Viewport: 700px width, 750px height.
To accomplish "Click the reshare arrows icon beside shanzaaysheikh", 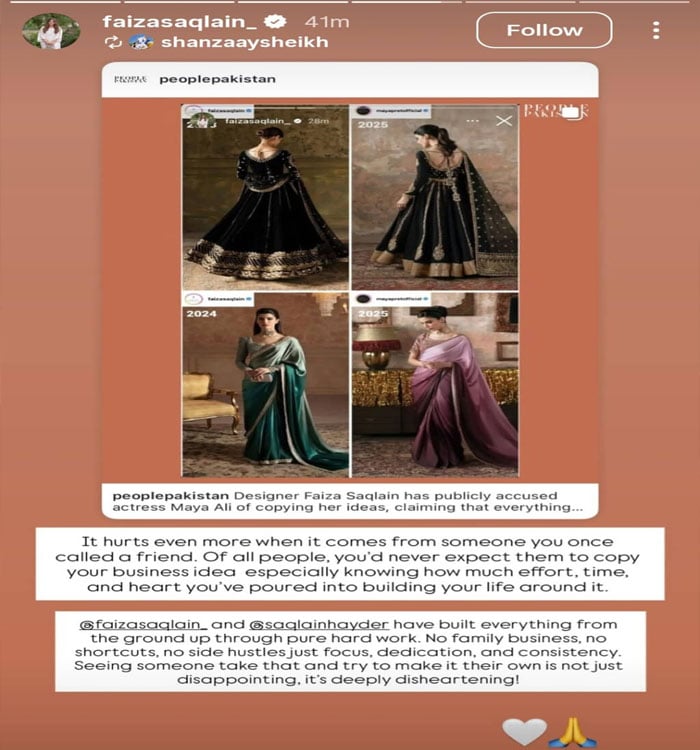I will [x=113, y=42].
